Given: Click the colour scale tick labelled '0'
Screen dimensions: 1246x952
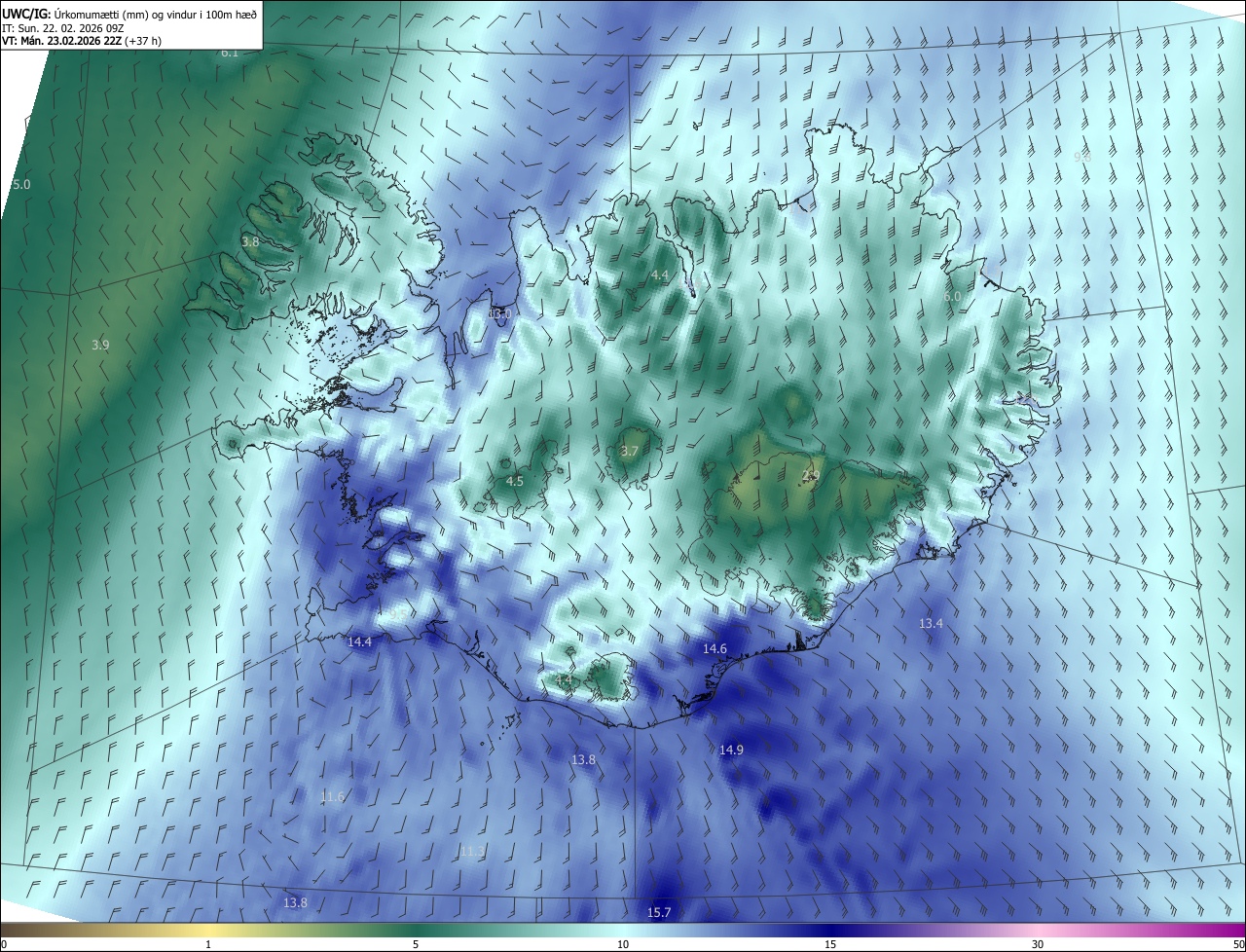Looking at the screenshot, I should click(x=4, y=944).
